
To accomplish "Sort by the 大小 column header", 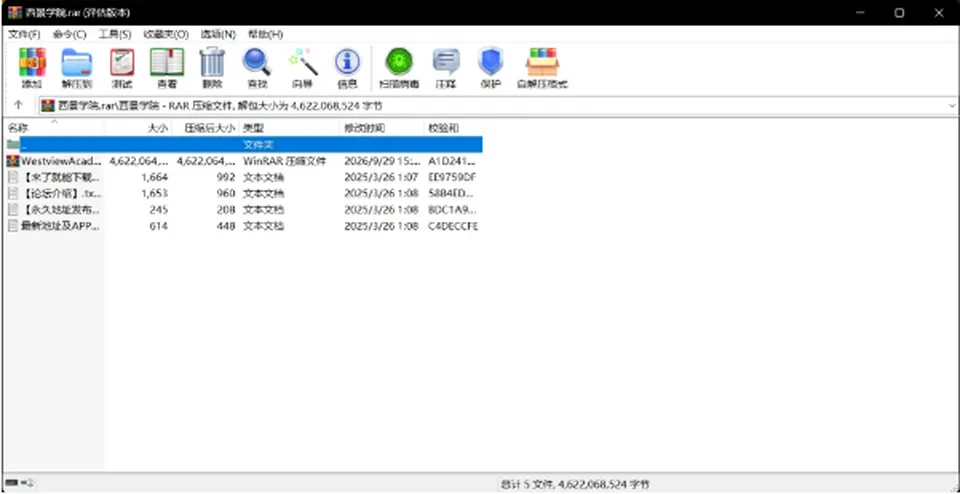I will [138, 128].
